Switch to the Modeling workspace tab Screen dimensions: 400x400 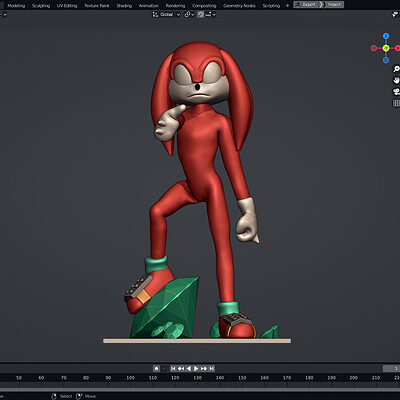pyautogui.click(x=16, y=6)
